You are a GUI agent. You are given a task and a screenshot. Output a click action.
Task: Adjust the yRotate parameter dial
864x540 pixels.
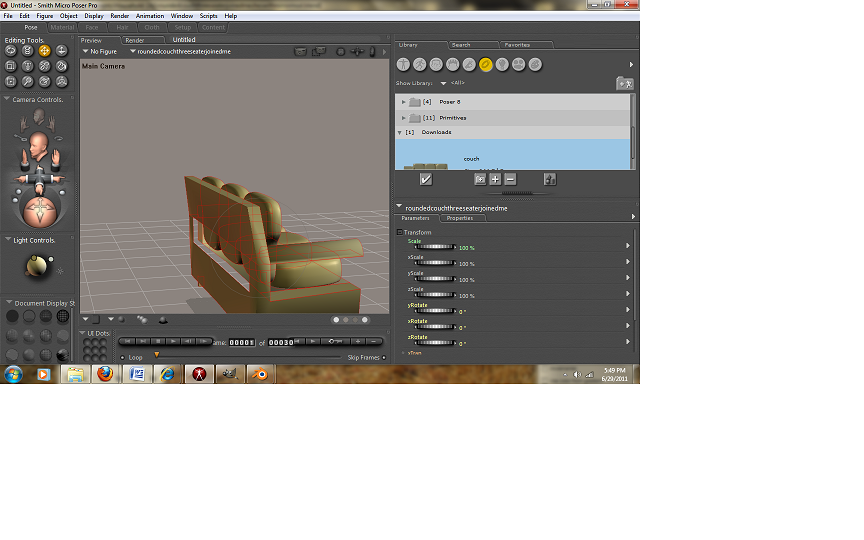(x=435, y=311)
